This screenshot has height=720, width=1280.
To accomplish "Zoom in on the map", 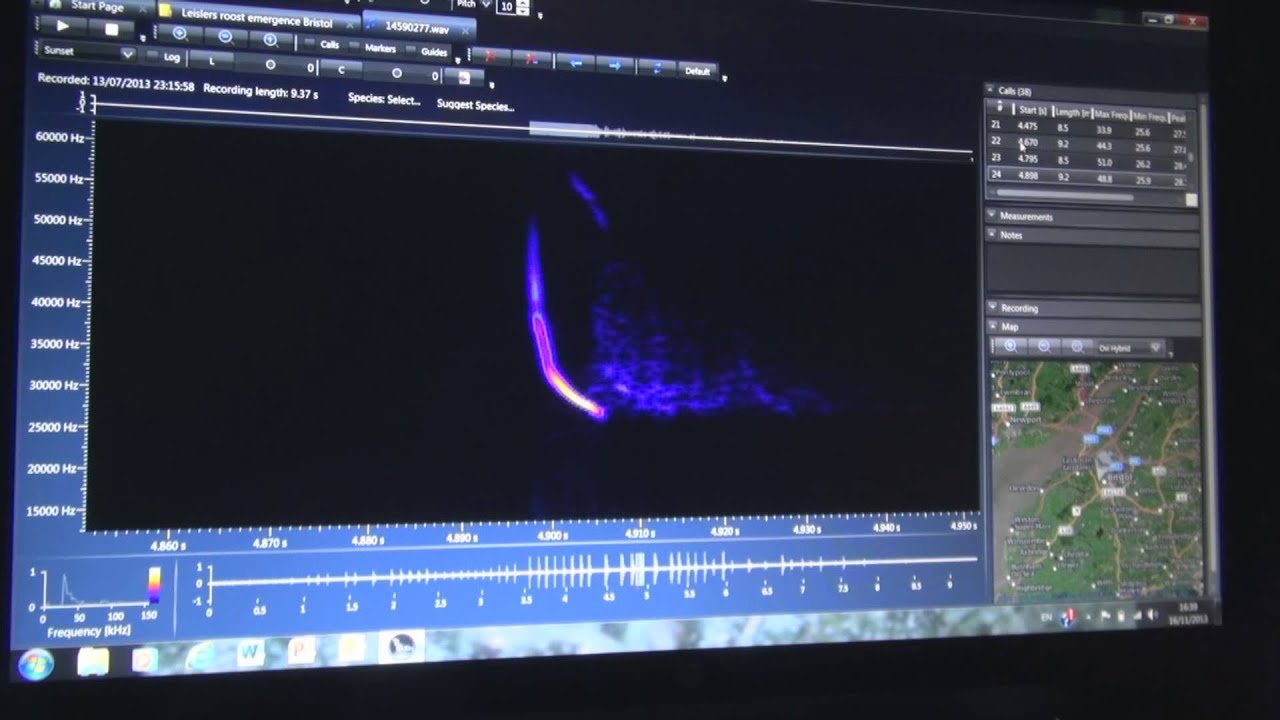I will coord(1010,346).
